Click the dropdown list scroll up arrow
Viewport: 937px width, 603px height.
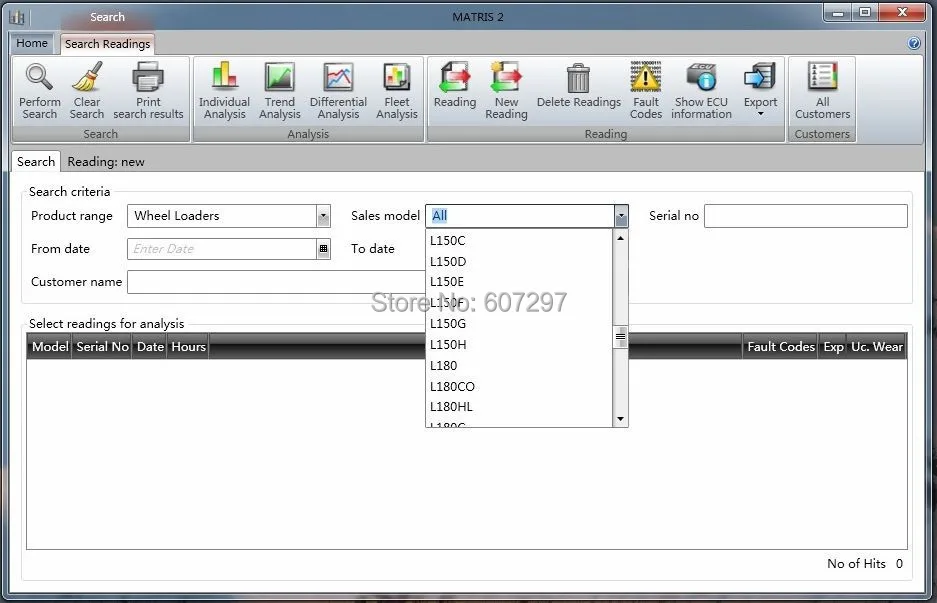(620, 238)
